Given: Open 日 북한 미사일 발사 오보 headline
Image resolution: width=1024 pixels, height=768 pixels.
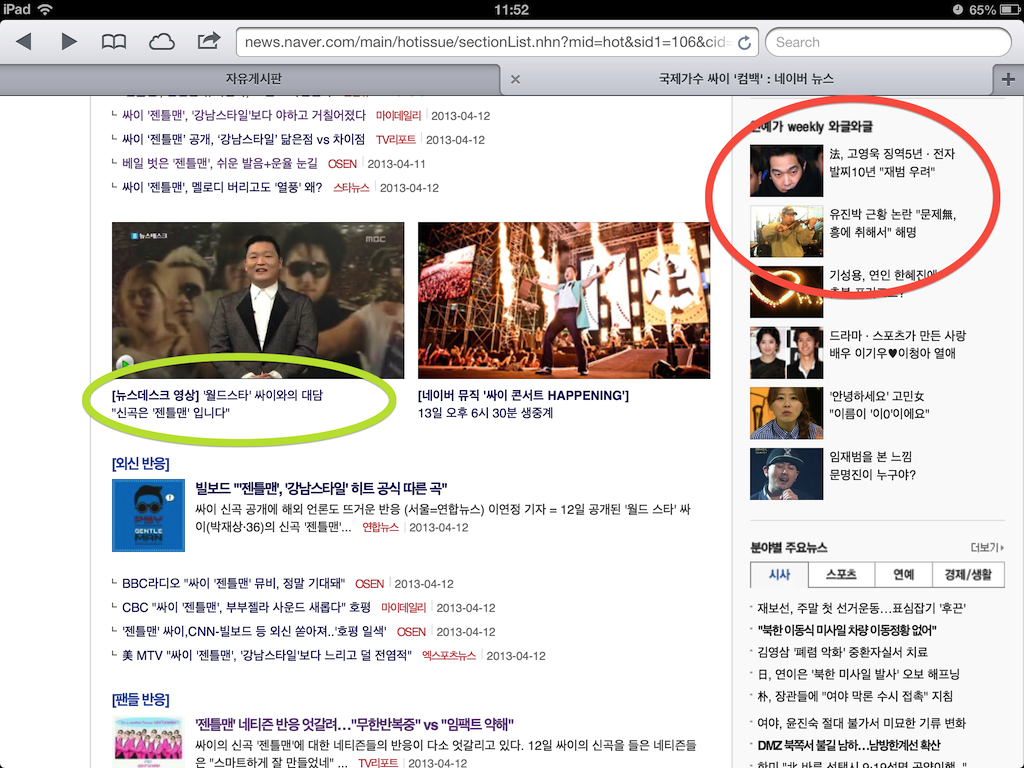Looking at the screenshot, I should tap(858, 674).
